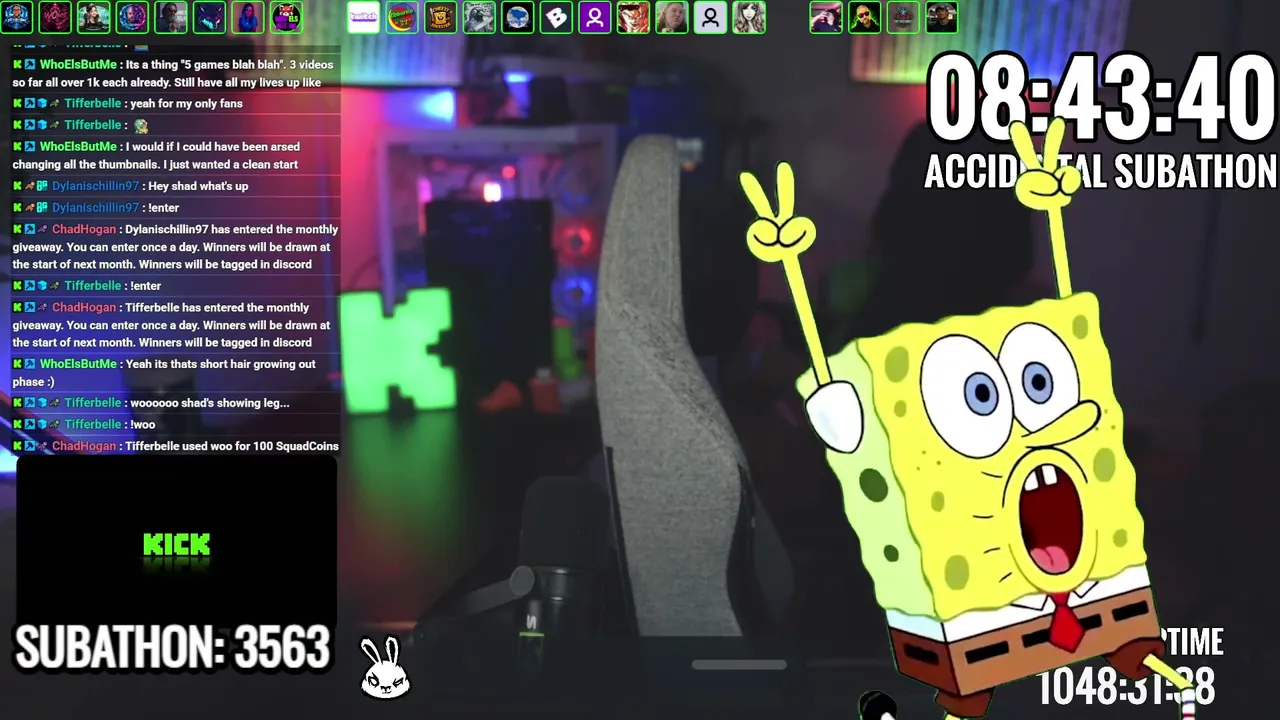Select 'woooooo shad's showing leg...' message text

click(209, 403)
